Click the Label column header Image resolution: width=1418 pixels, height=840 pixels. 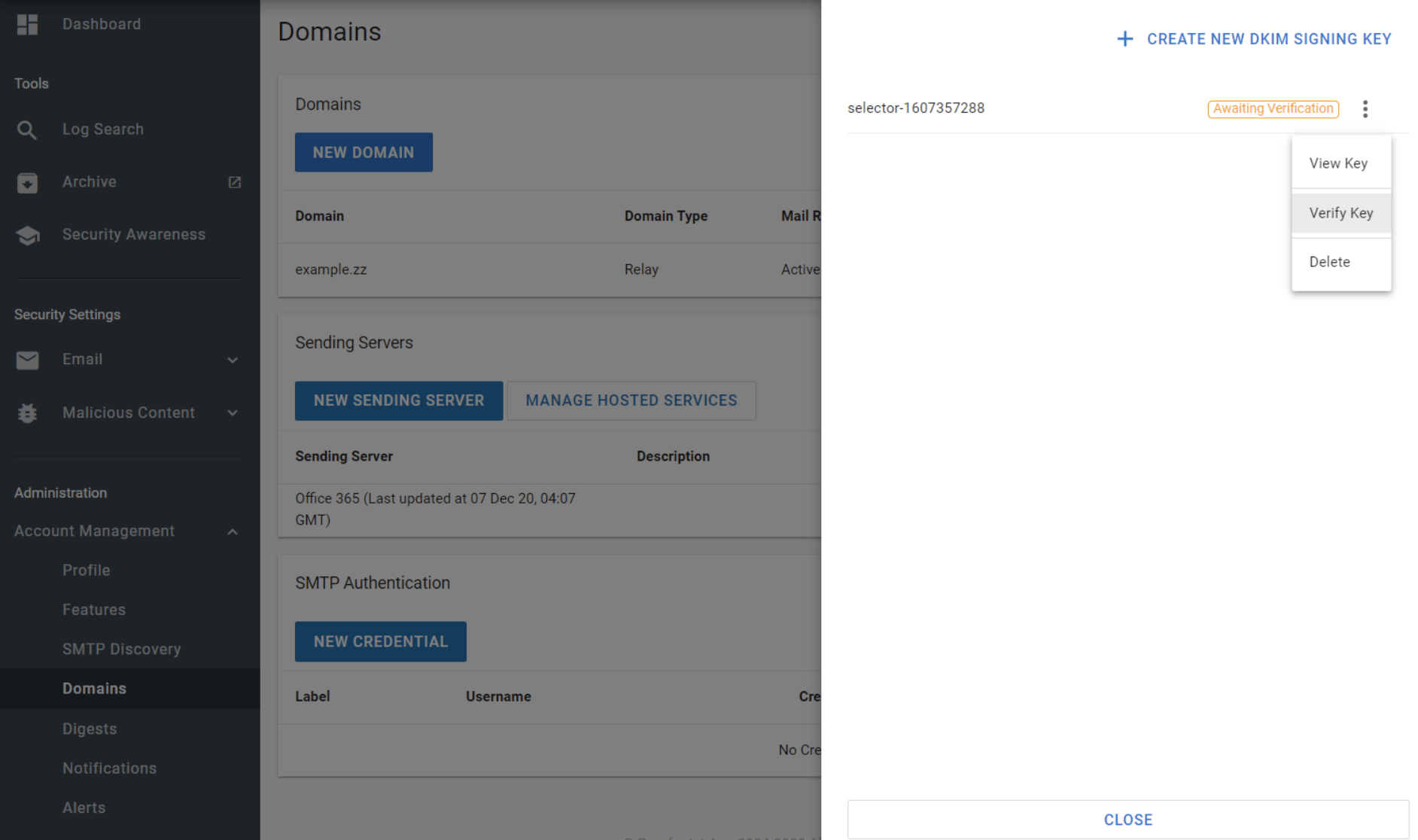point(312,697)
